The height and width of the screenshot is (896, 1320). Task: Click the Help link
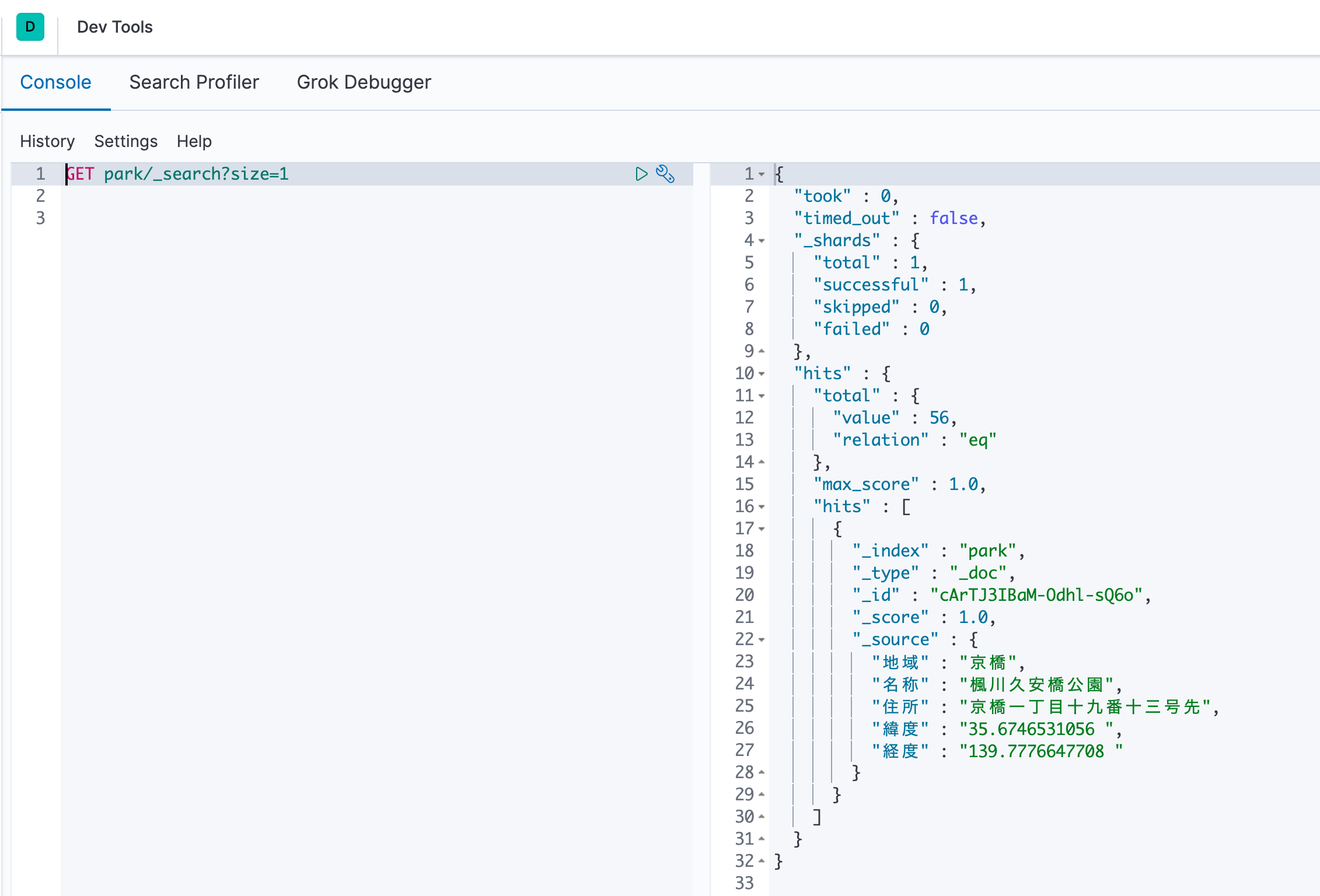click(x=194, y=141)
